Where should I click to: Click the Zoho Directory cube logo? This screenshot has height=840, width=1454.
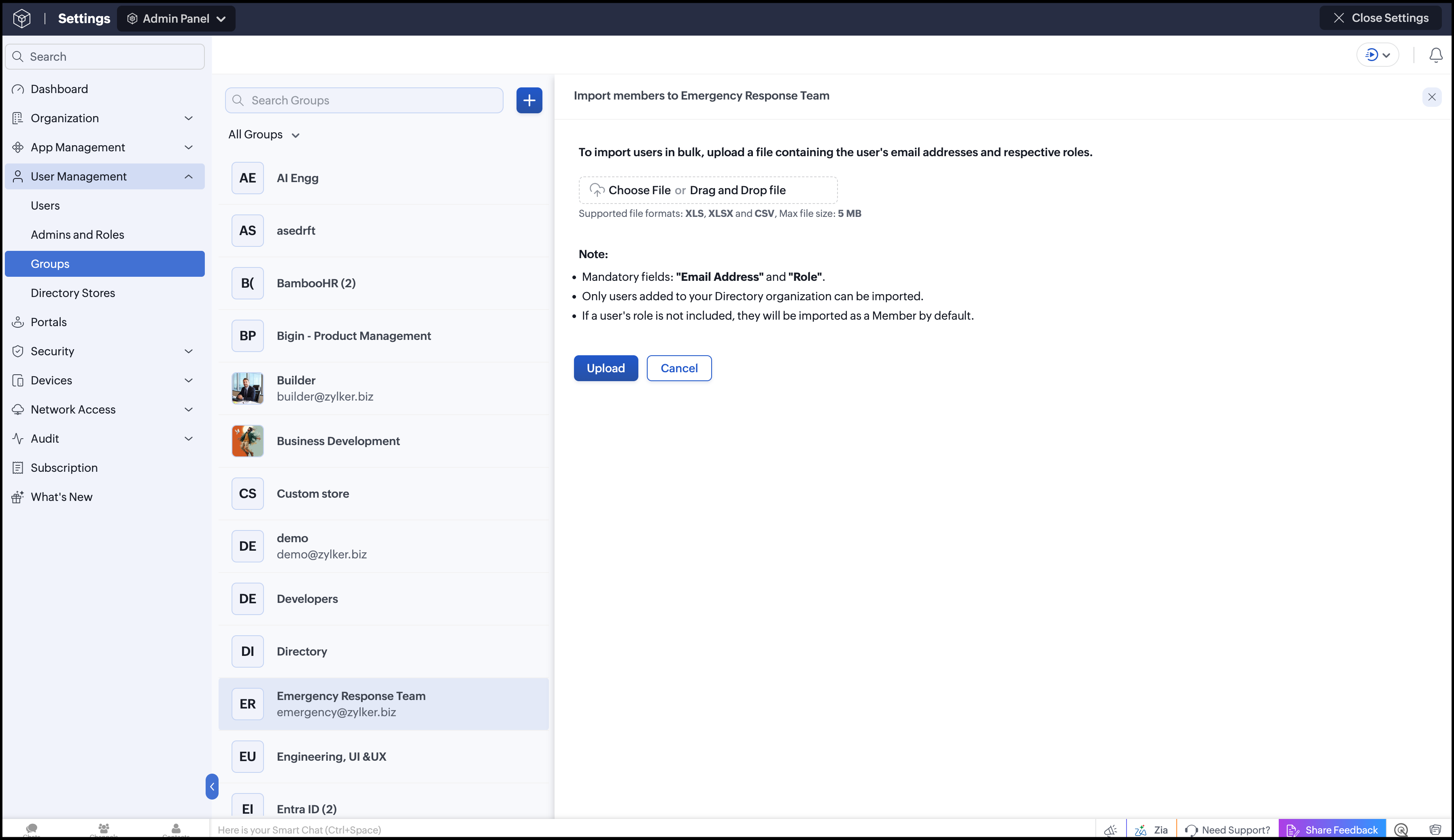coord(21,19)
